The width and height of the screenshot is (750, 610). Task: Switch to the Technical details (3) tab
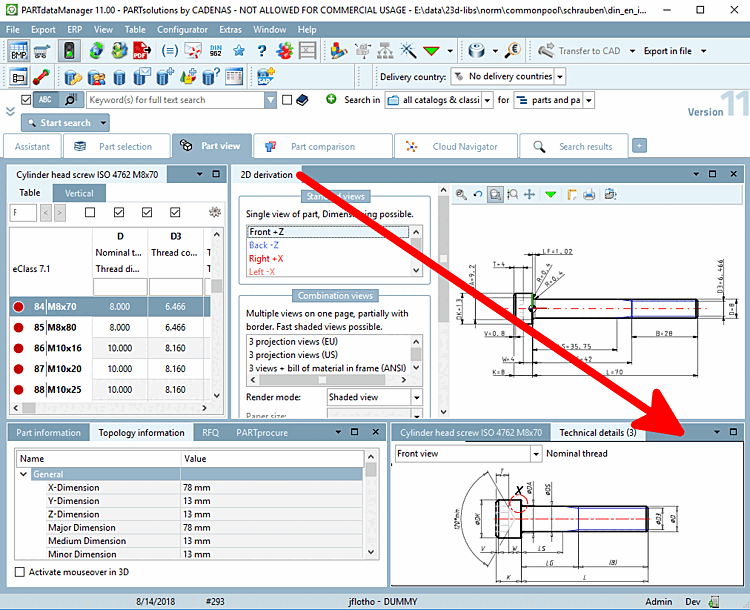(x=597, y=433)
